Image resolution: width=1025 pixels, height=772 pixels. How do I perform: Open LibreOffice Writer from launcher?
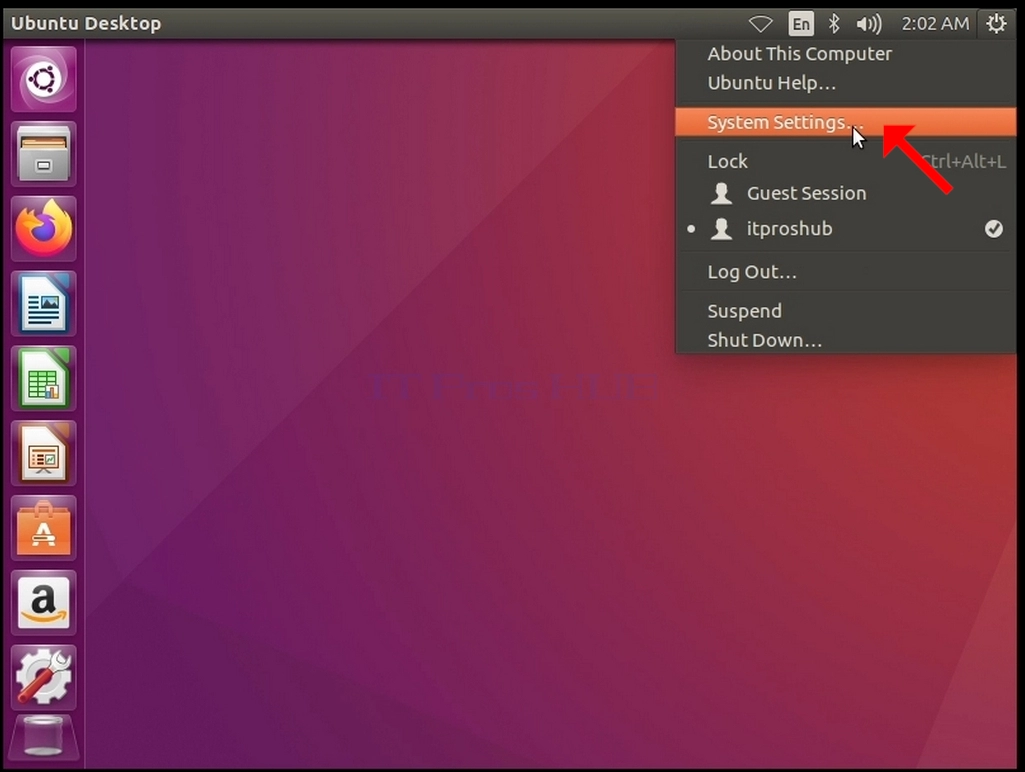[44, 304]
